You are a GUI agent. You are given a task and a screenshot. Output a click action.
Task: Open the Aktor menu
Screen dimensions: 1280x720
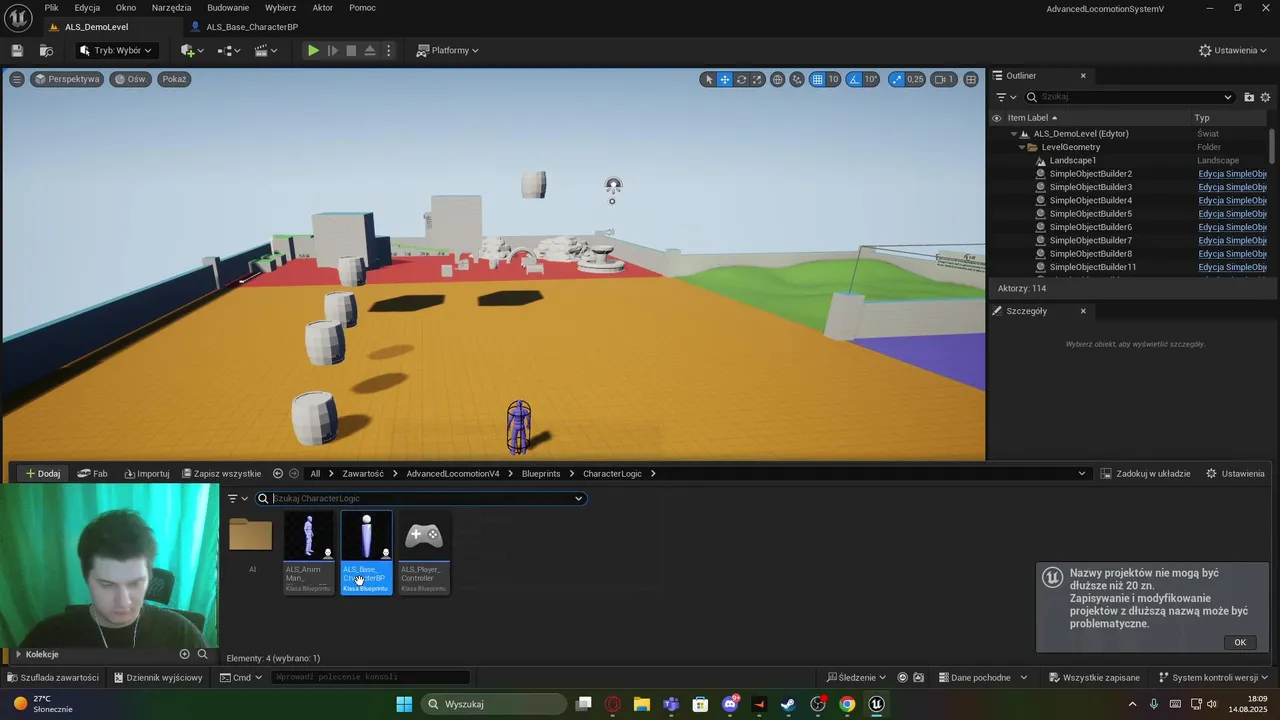point(322,7)
